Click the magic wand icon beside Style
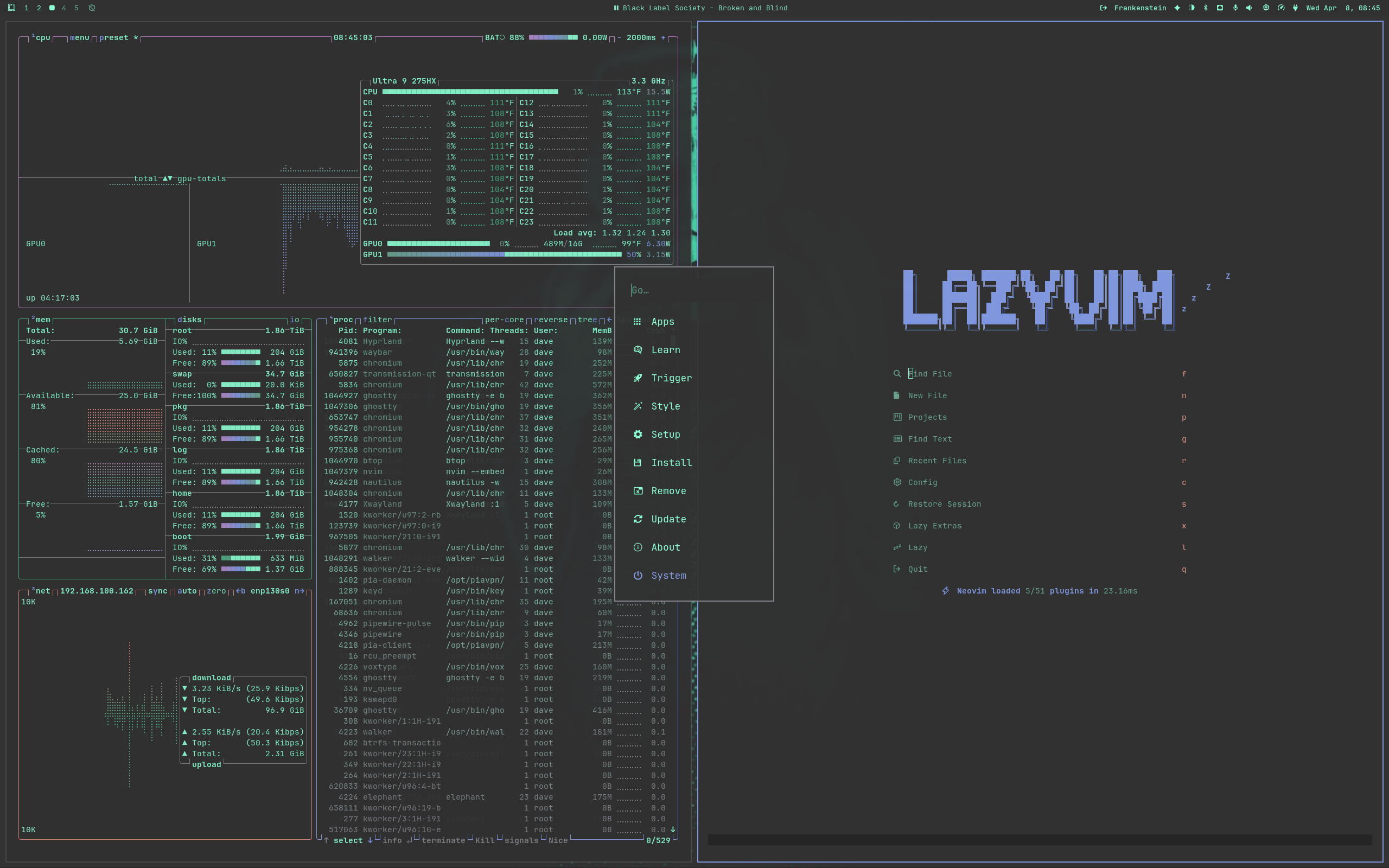 click(x=637, y=406)
